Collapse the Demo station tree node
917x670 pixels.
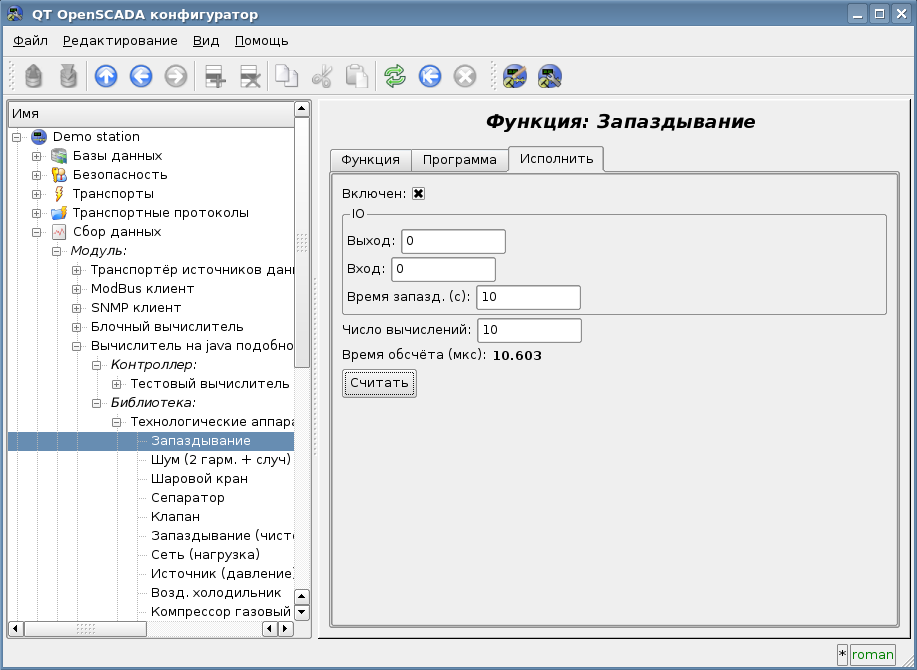pyautogui.click(x=17, y=137)
